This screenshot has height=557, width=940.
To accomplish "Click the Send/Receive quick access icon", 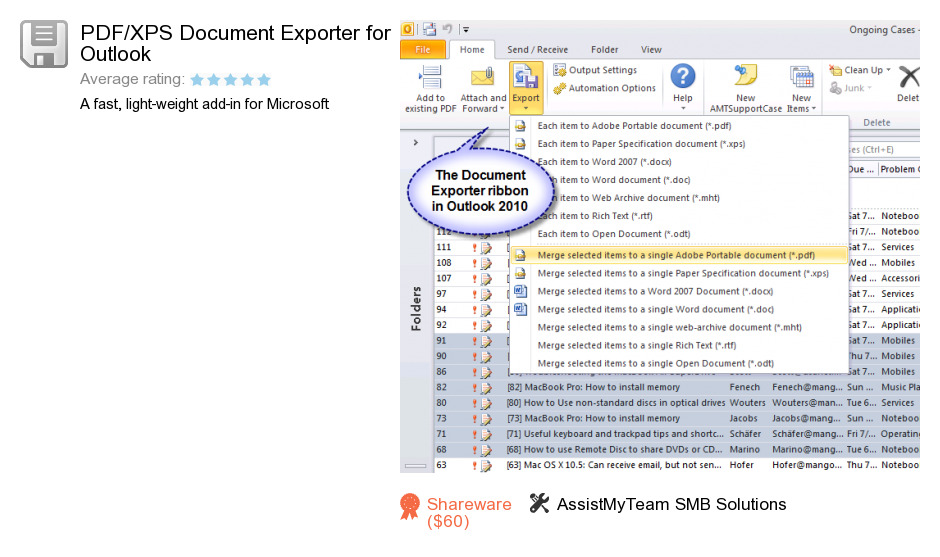I will pos(429,29).
